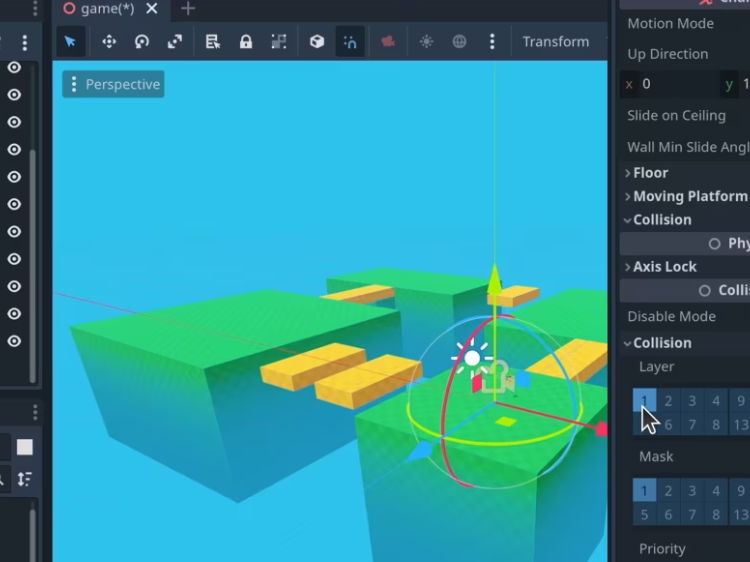Image resolution: width=750 pixels, height=562 pixels.
Task: Expand the Axis Lock section
Action: point(661,267)
